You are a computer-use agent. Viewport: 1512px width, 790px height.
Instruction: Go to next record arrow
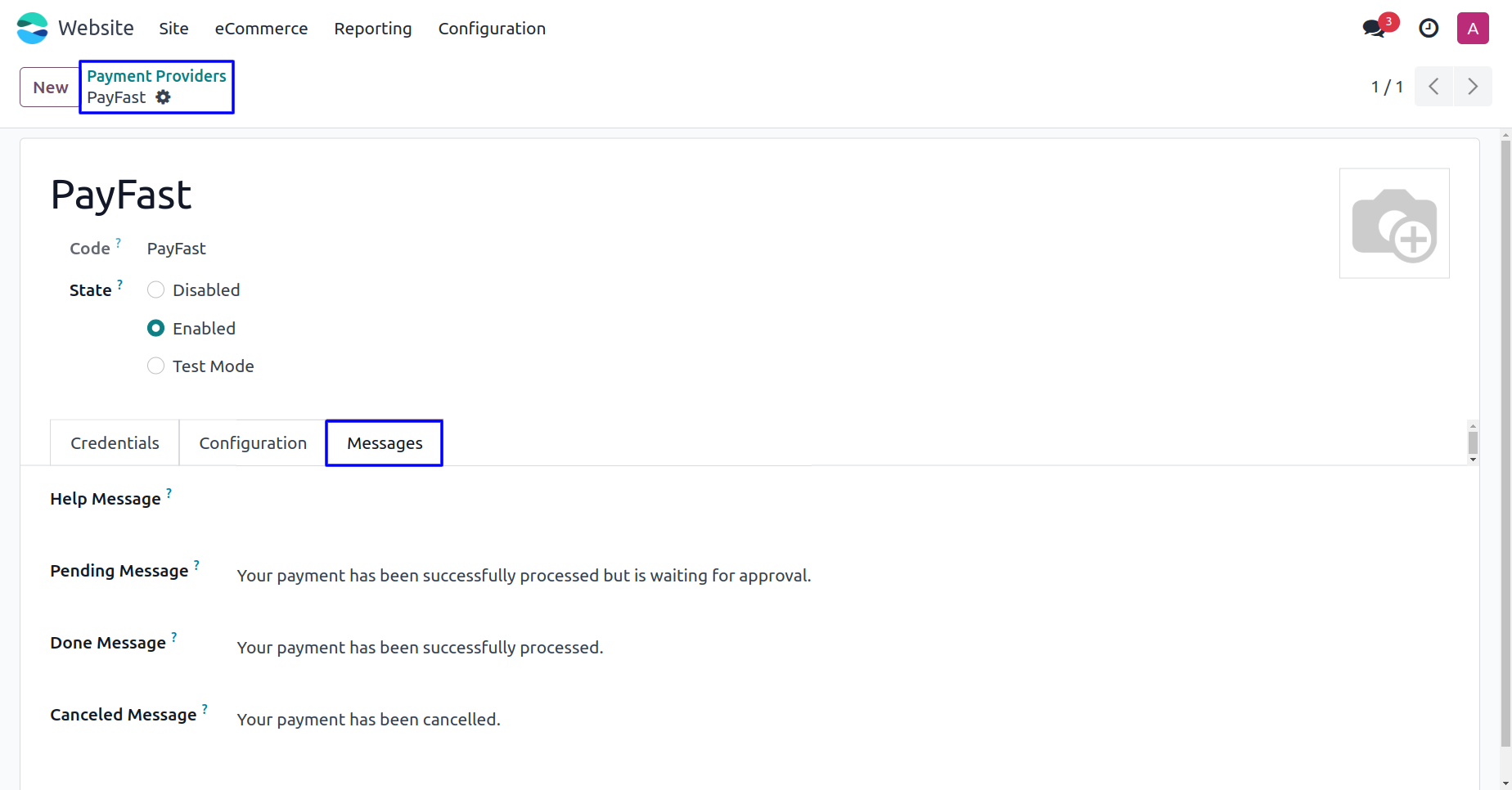1473,87
